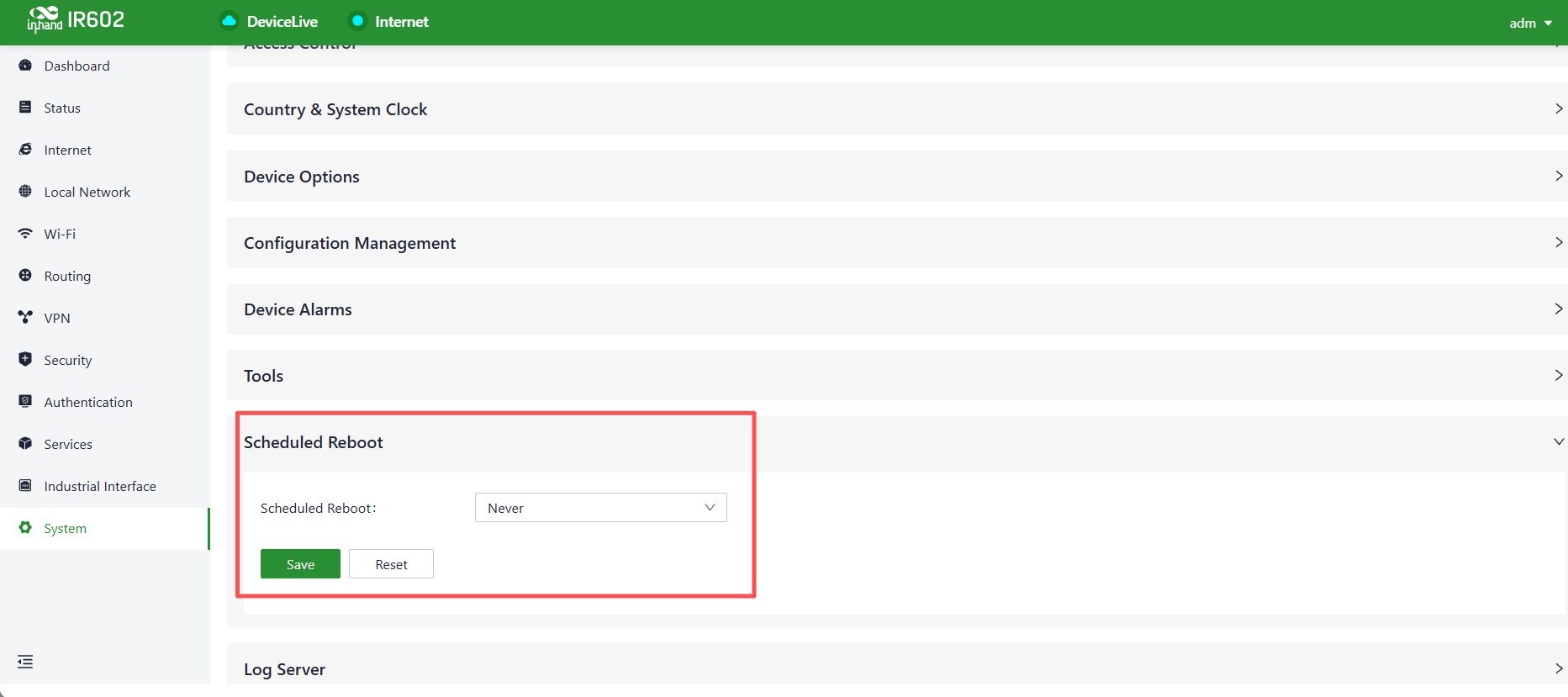Screen dimensions: 1568x697
Task: Click the Internet sidebar icon
Action: tap(25, 150)
